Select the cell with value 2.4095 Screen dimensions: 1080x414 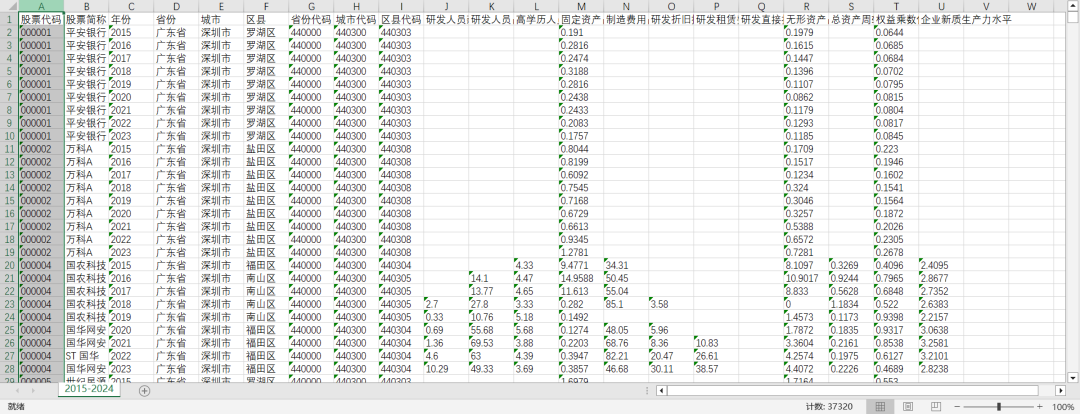tap(941, 265)
